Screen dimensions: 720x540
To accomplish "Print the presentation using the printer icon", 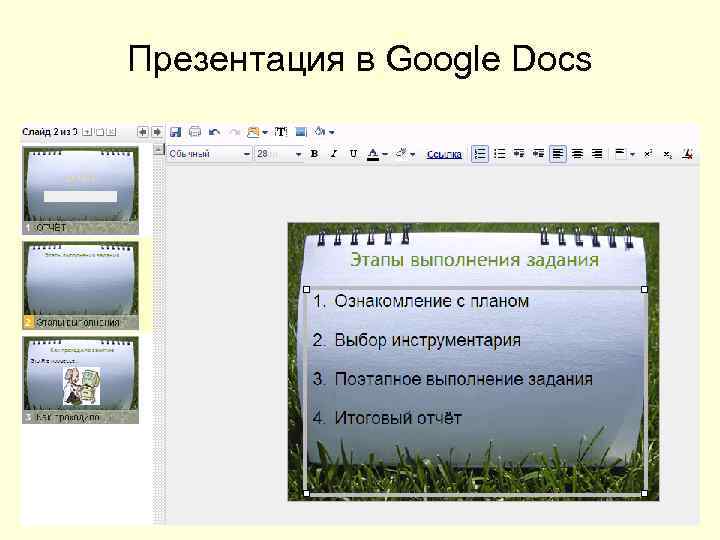I will 195,132.
